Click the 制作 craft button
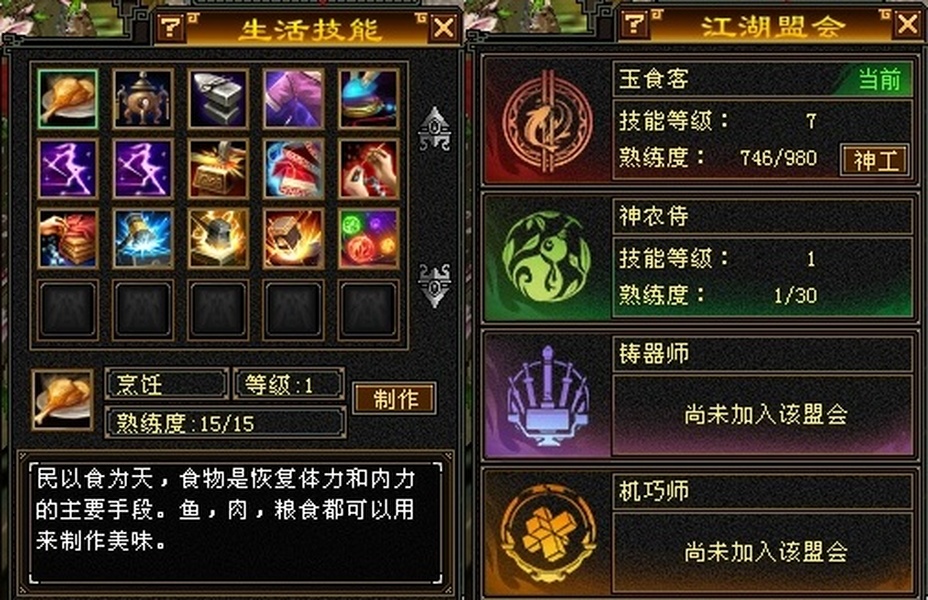The image size is (928, 600). (395, 399)
